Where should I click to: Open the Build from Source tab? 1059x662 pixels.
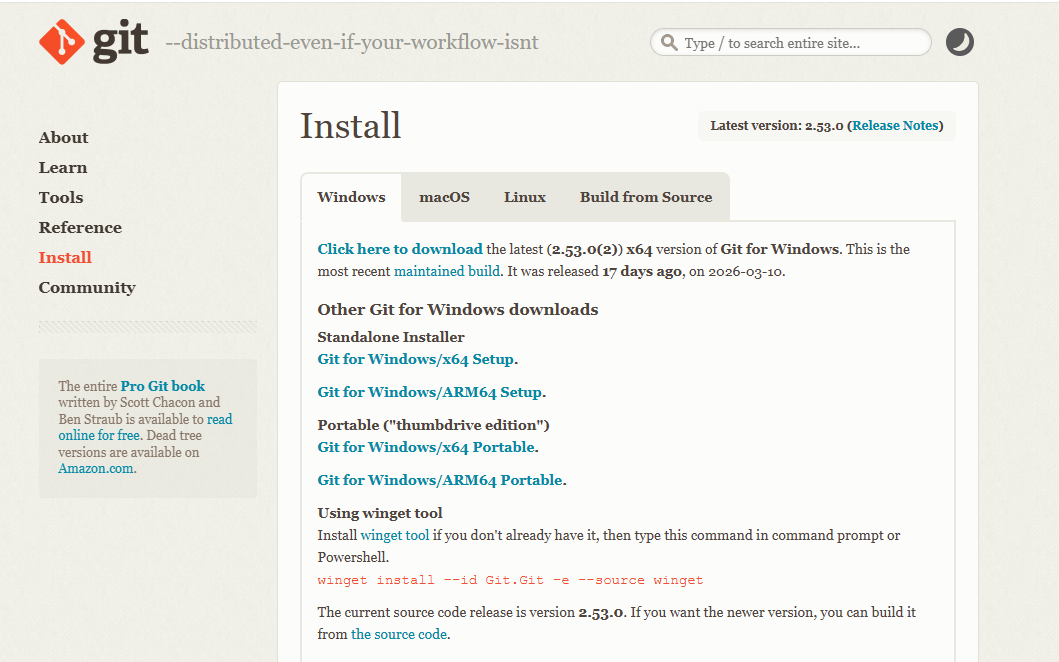tap(646, 197)
